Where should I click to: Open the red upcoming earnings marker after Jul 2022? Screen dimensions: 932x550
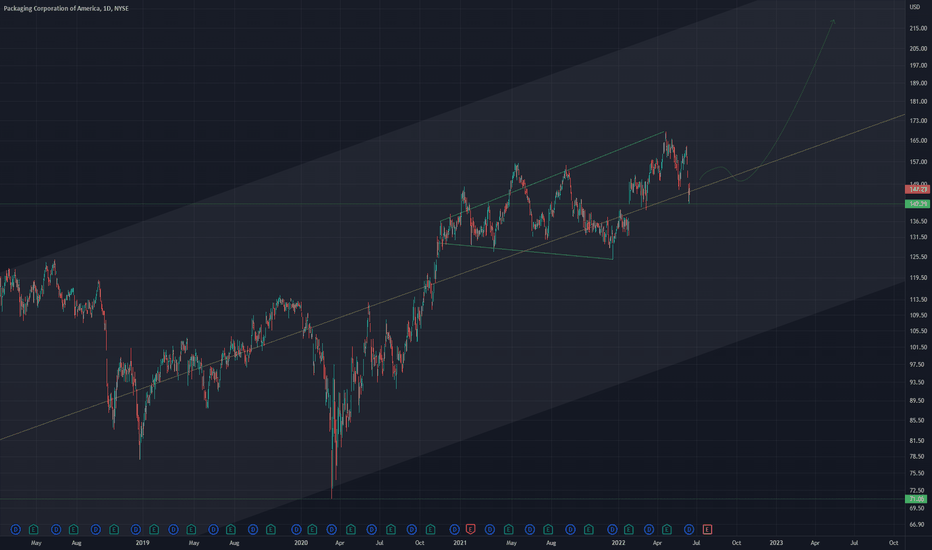click(x=707, y=529)
